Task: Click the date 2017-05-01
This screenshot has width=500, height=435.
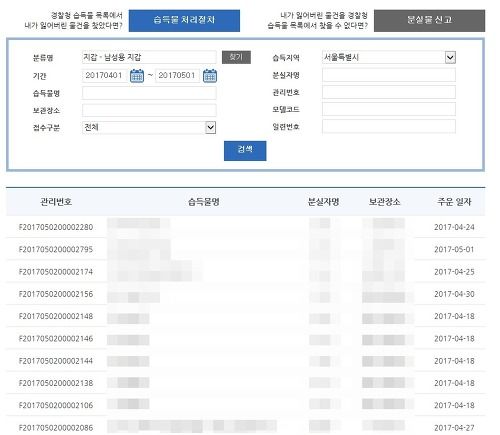Action: 454,249
